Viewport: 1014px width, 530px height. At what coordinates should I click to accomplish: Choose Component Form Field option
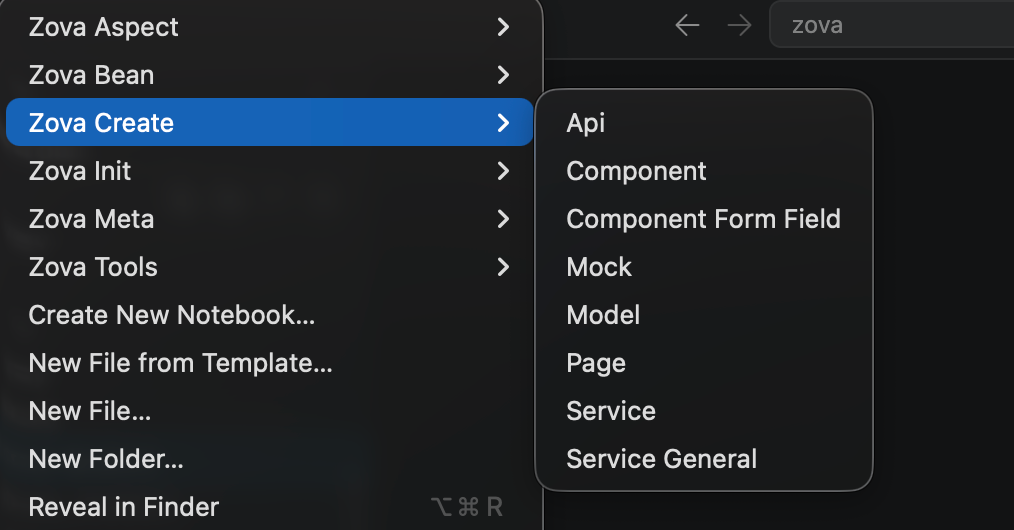tap(703, 219)
